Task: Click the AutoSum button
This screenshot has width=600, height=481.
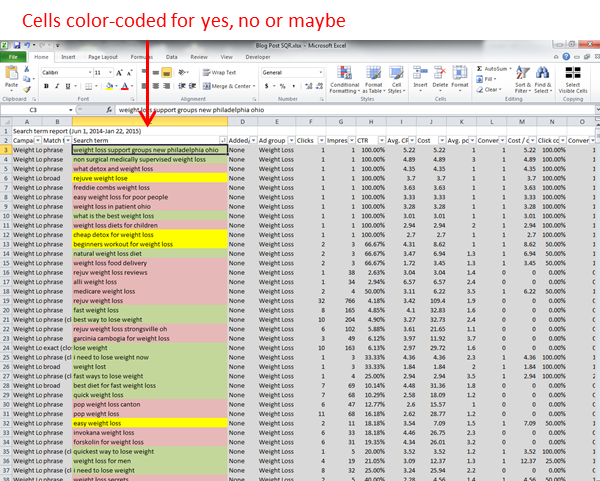Action: (494, 69)
